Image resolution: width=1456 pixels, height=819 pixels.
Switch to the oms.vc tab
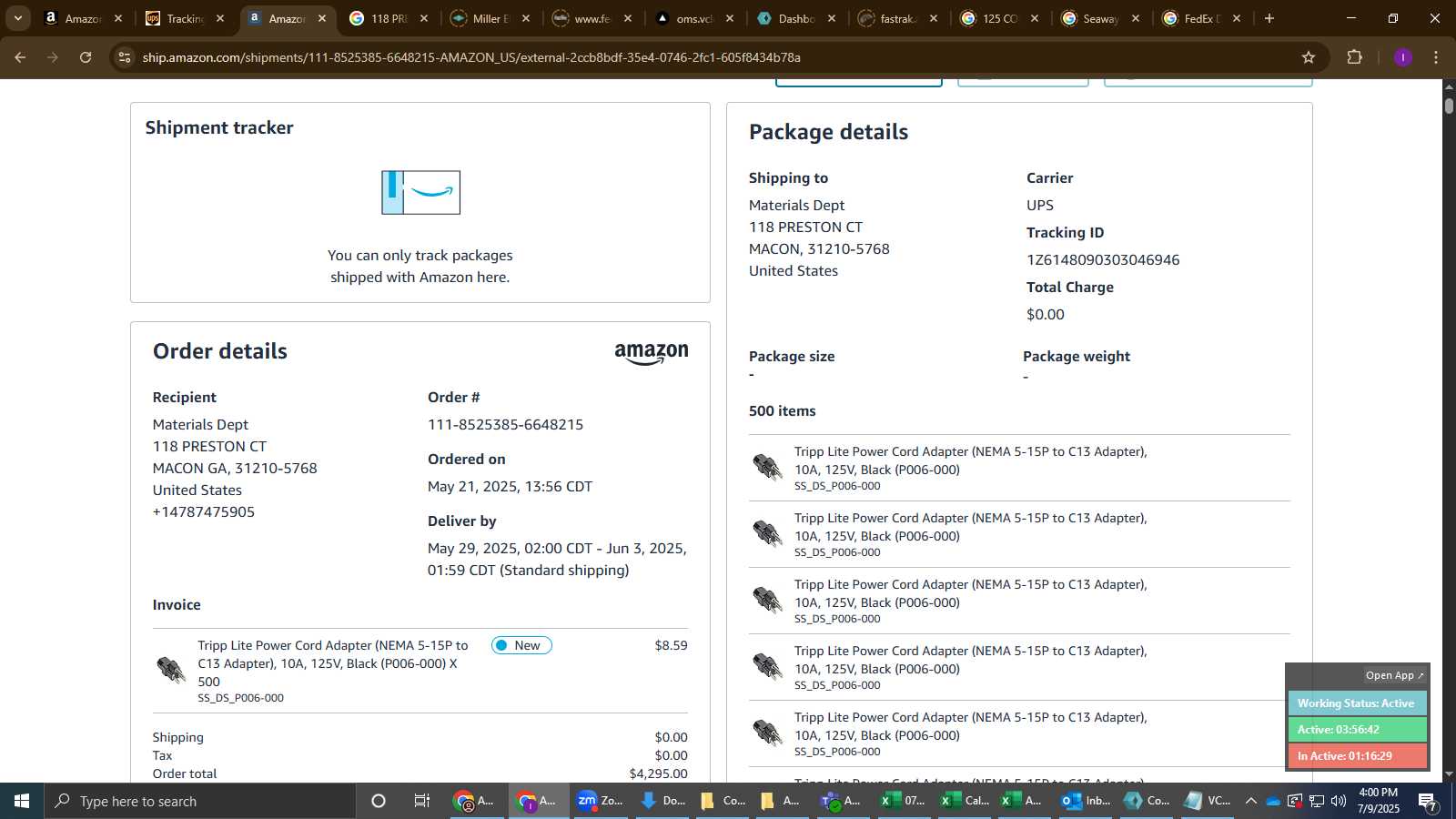tap(695, 18)
